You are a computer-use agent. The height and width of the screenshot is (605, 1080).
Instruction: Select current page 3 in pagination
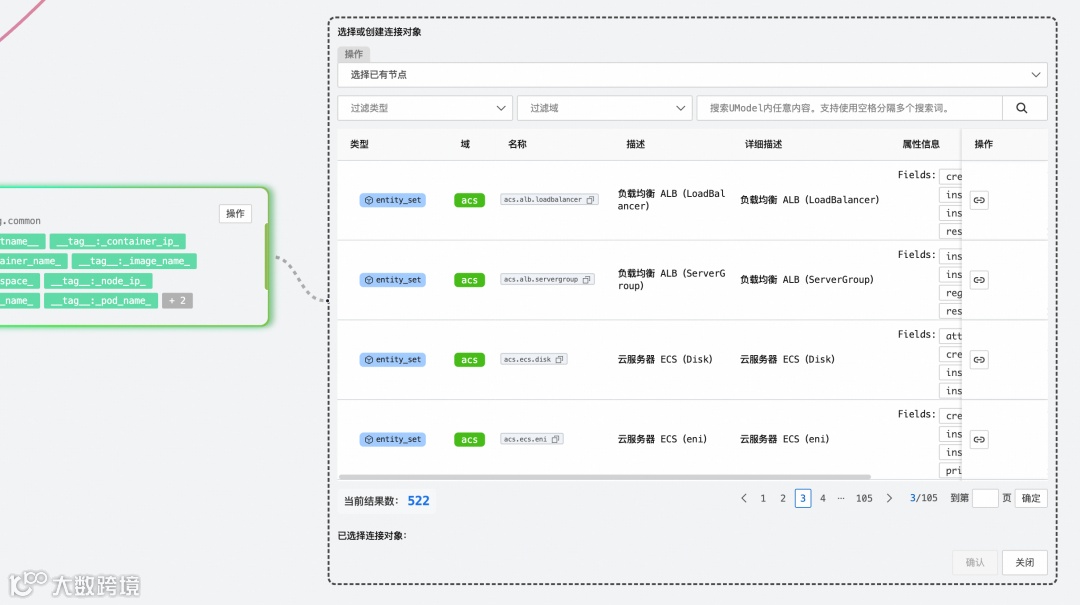(802, 498)
